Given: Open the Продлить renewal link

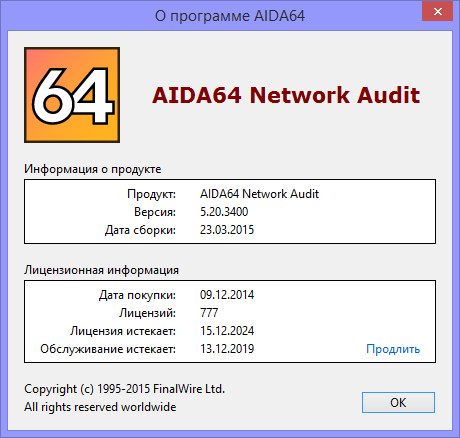Looking at the screenshot, I should coord(393,349).
